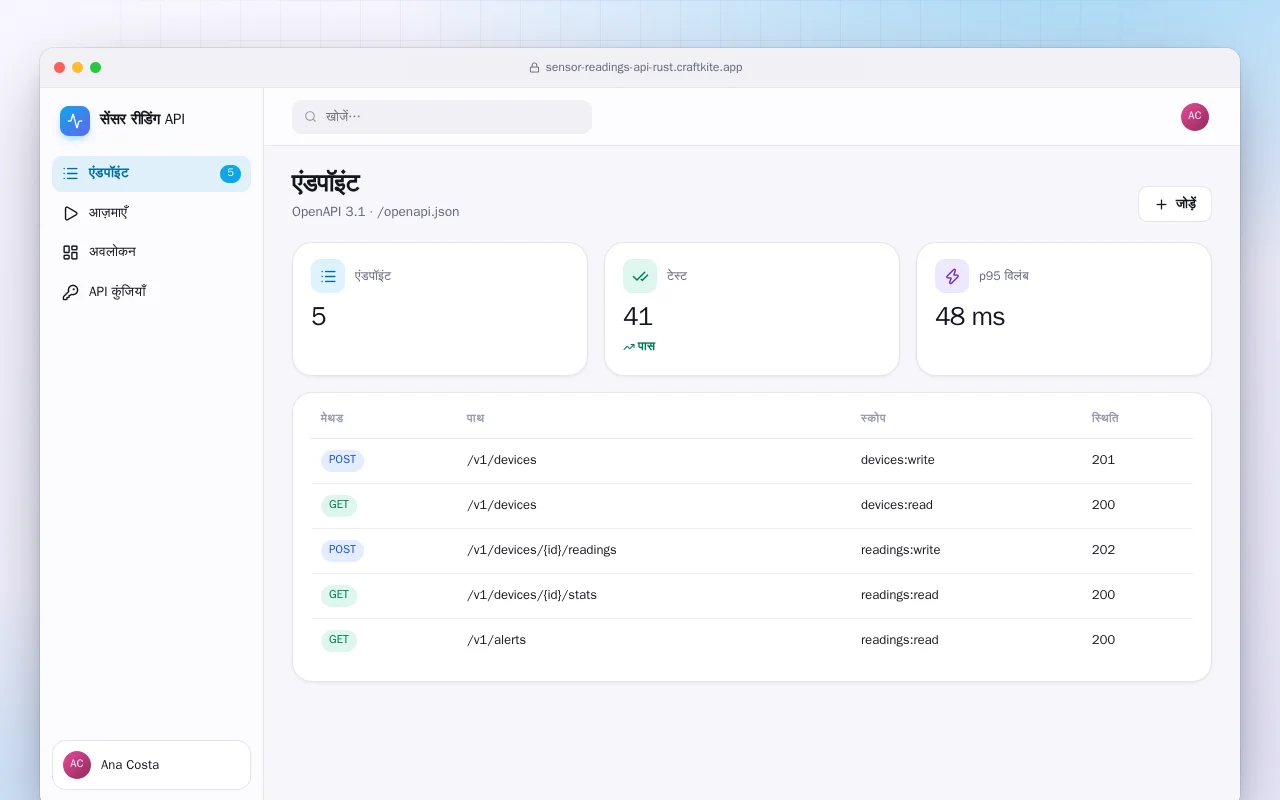Select the /v1/alerts path
This screenshot has width=1280, height=800.
(x=497, y=640)
